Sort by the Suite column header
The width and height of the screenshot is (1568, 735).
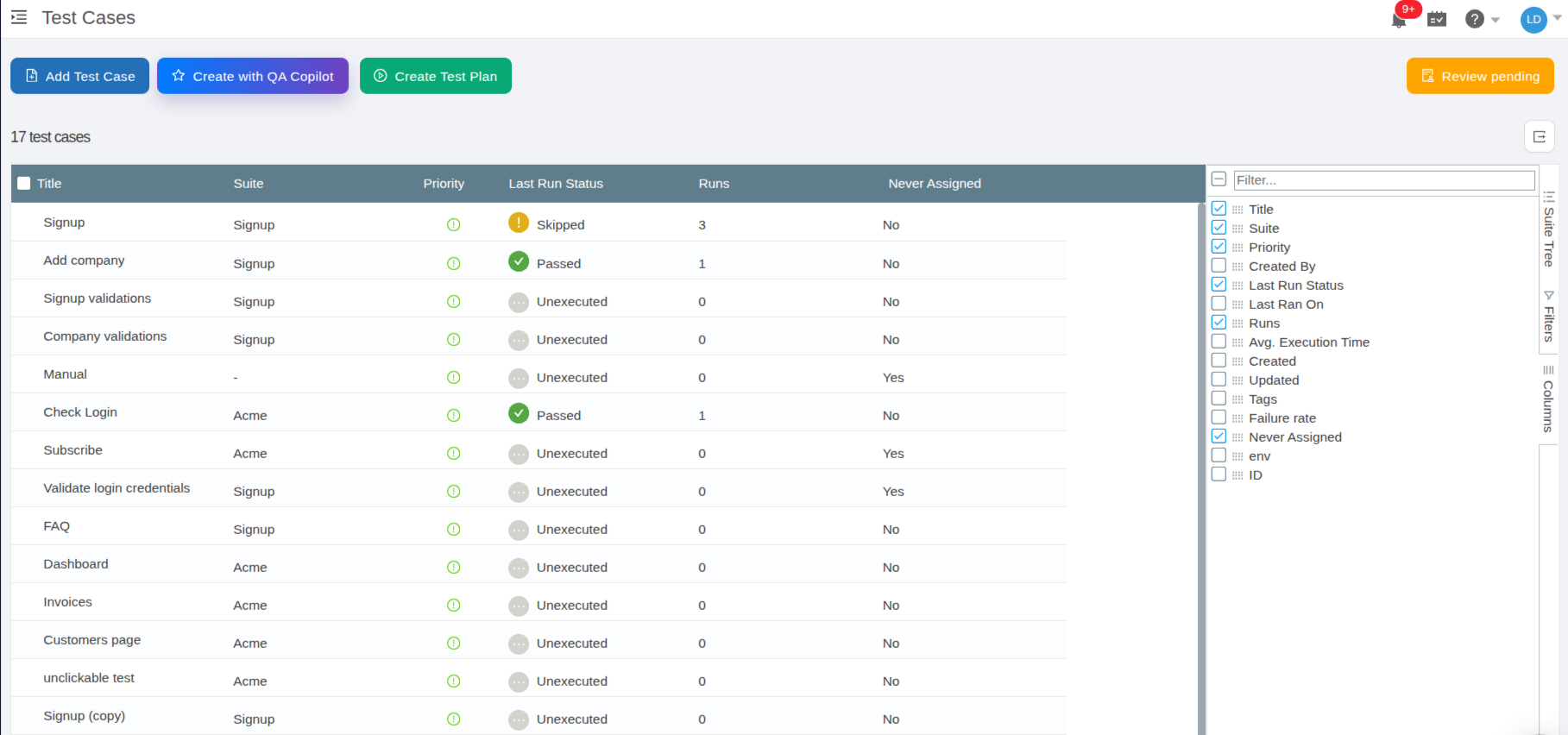coord(249,184)
